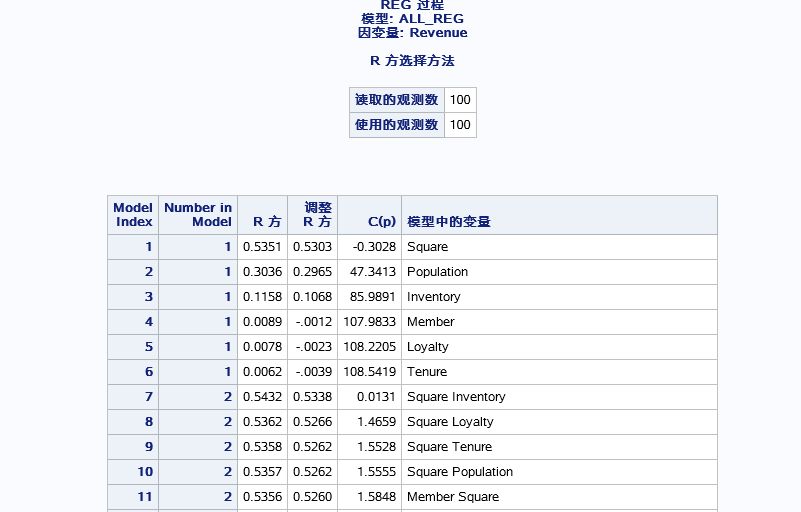Click C(p) value 1.5848
The width and height of the screenshot is (801, 512).
click(x=369, y=497)
